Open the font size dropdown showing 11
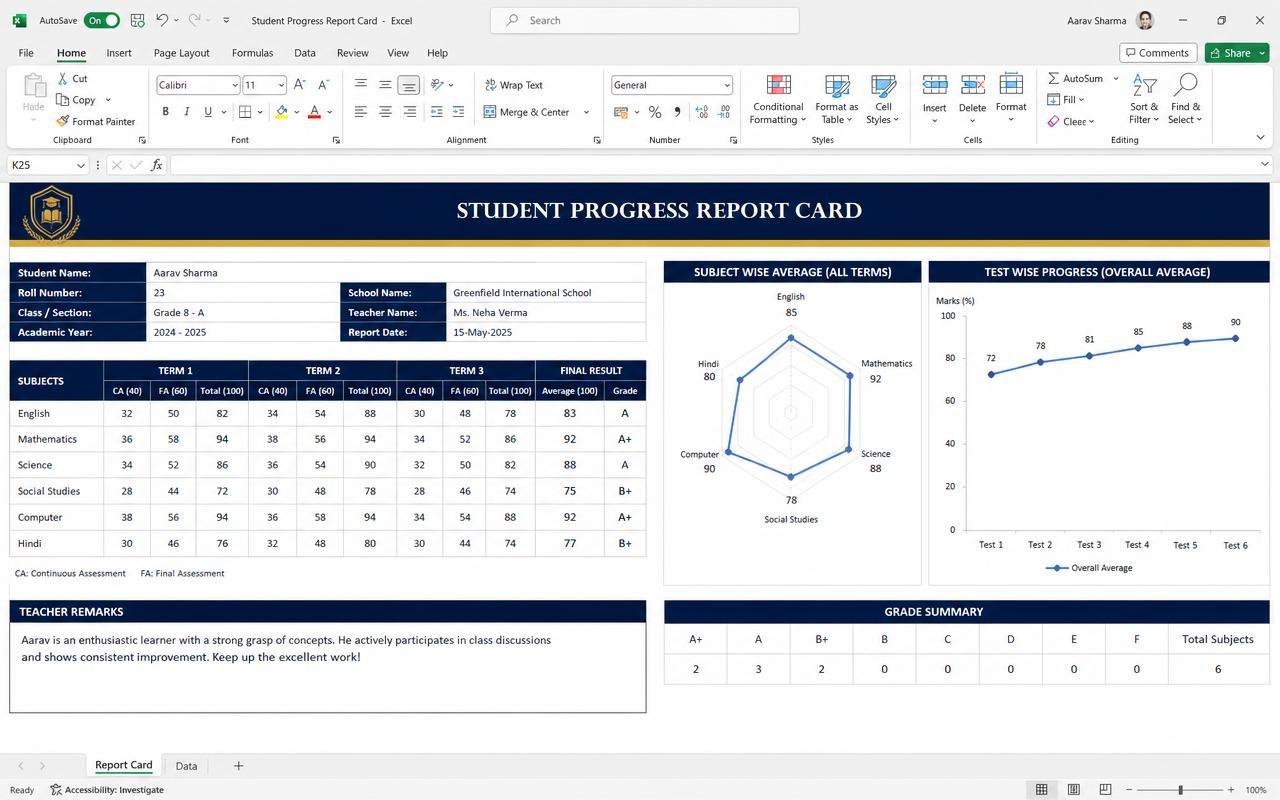This screenshot has width=1280, height=800. [x=281, y=85]
